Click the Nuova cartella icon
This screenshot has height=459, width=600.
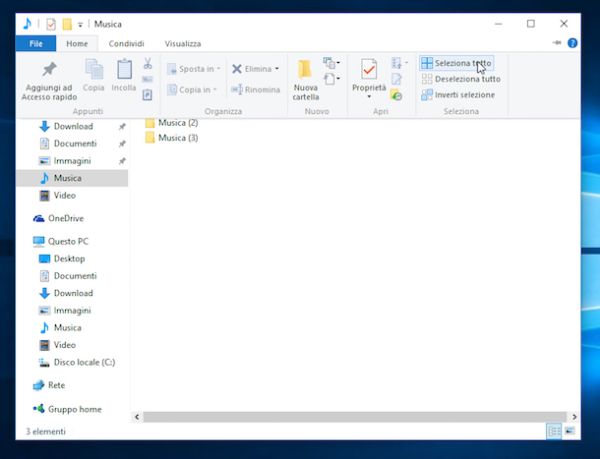[305, 73]
